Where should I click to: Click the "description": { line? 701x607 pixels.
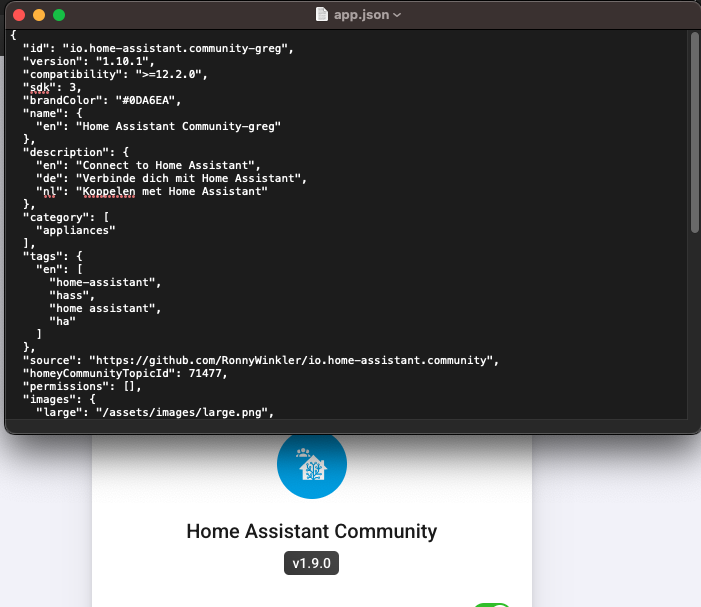(76, 152)
